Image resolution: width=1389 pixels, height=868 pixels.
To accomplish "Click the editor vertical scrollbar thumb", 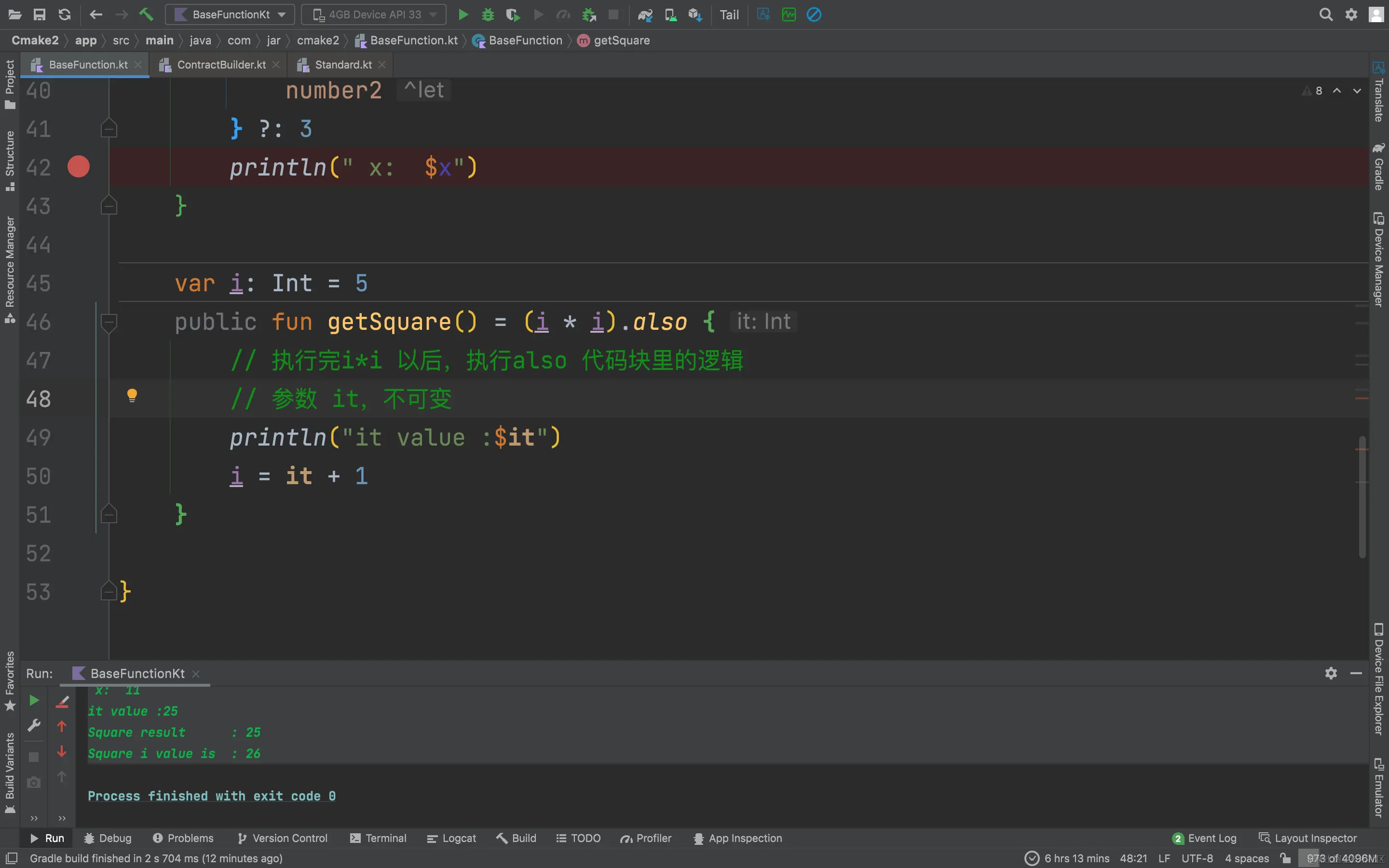I will click(x=1362, y=497).
